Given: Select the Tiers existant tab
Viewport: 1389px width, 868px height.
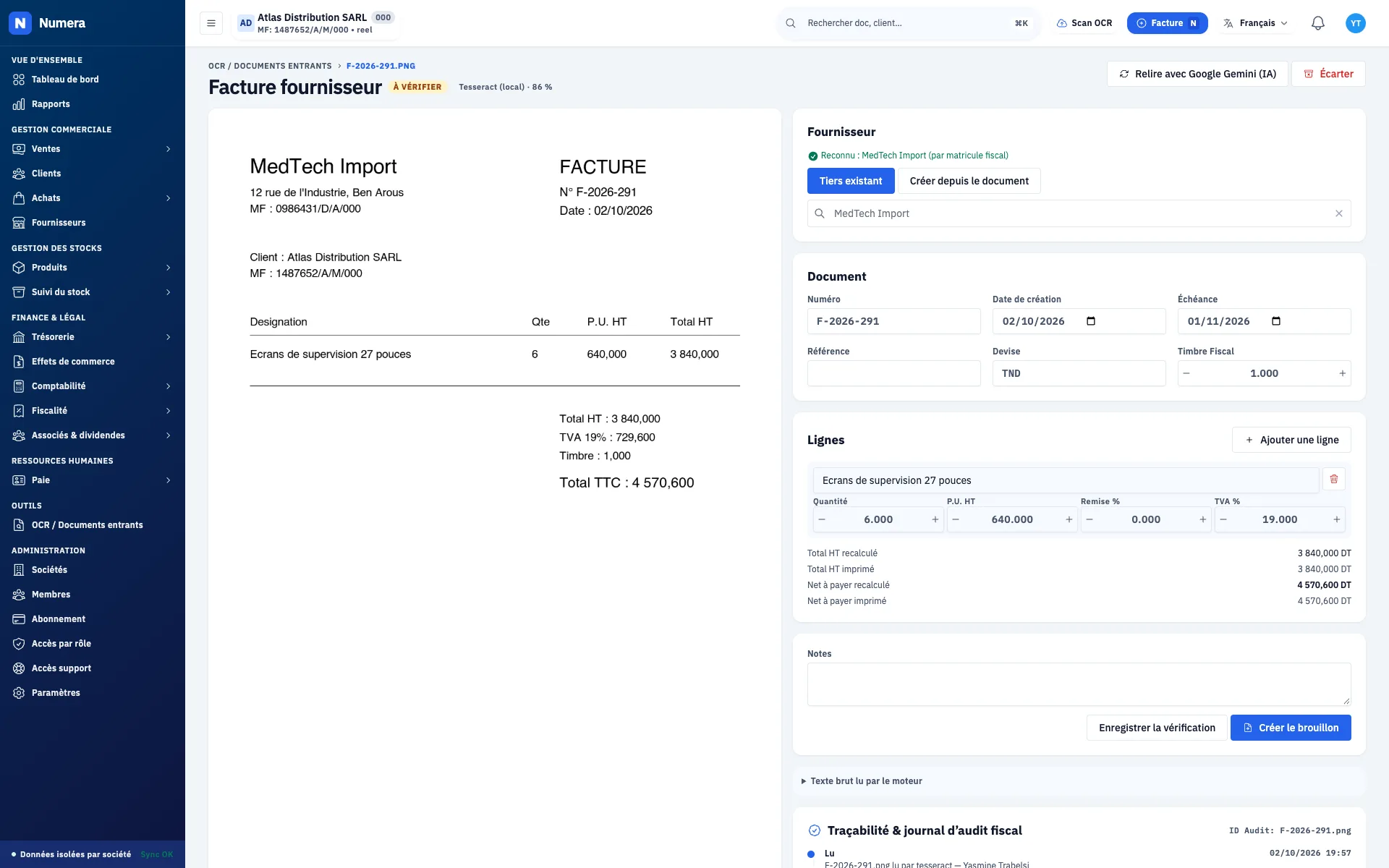Looking at the screenshot, I should 851,181.
